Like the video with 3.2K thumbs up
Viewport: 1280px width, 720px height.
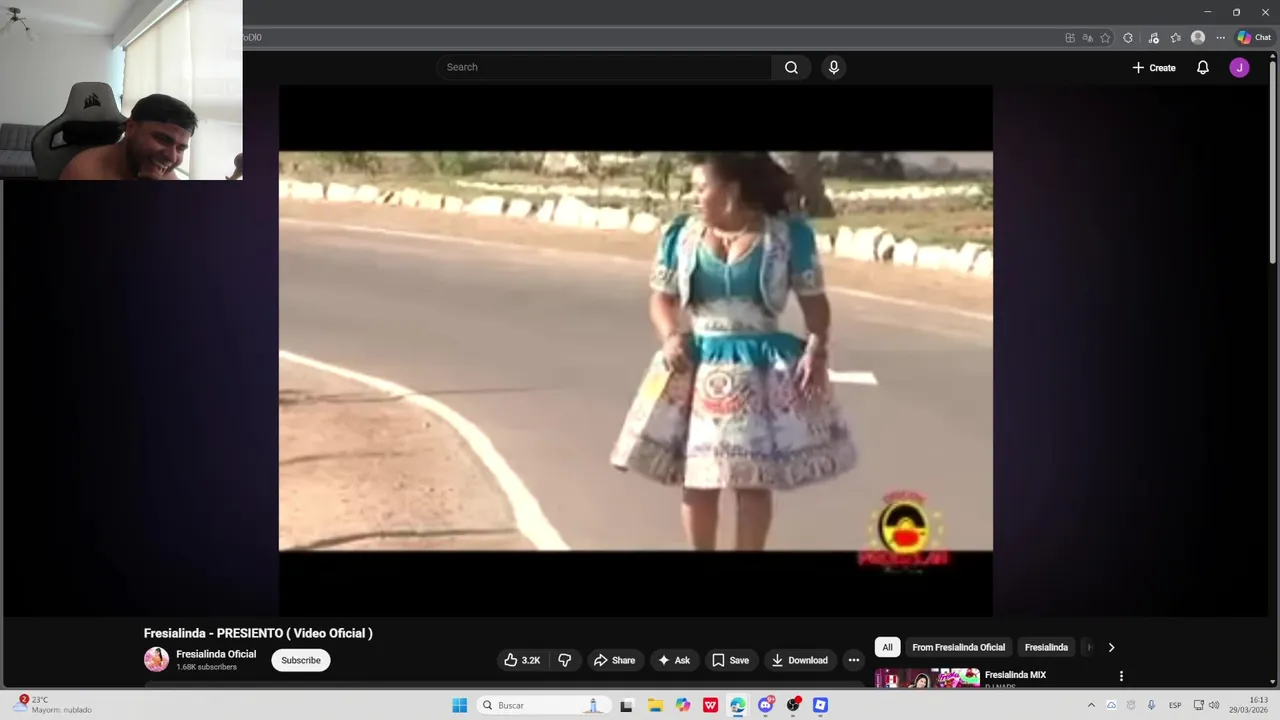point(522,660)
